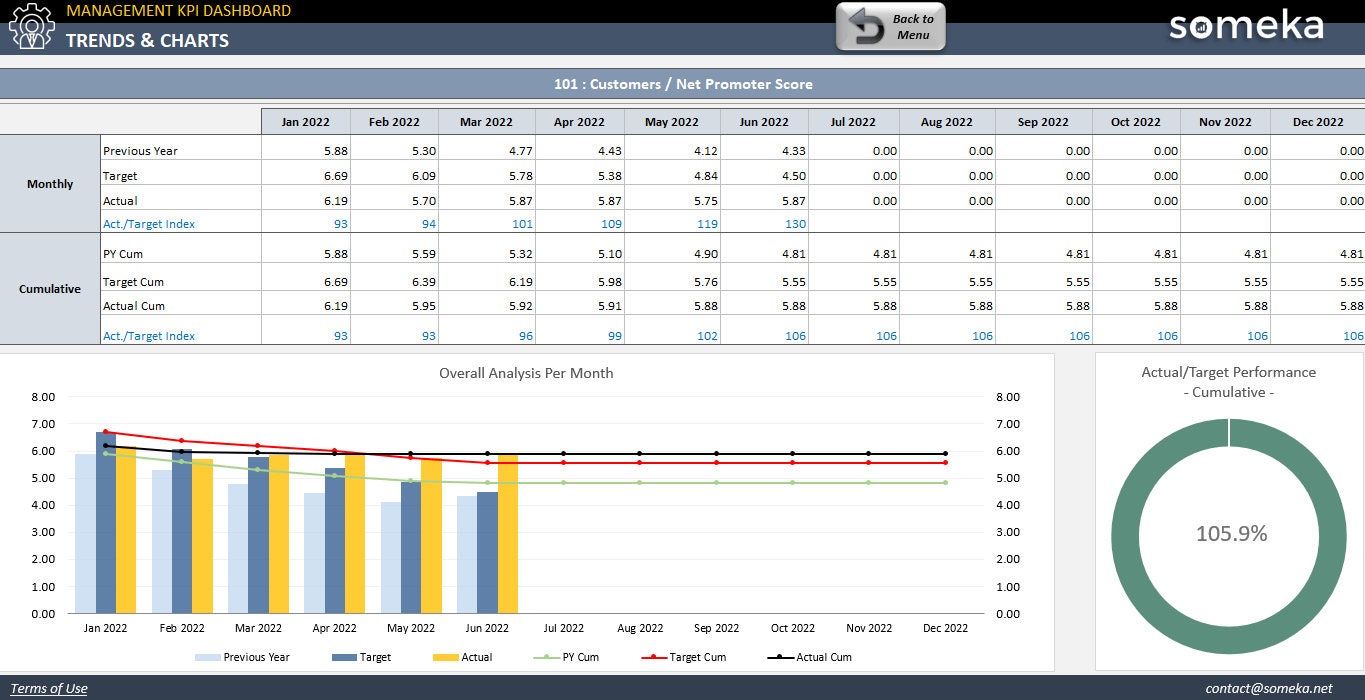Click the curved back arrow icon

865,28
